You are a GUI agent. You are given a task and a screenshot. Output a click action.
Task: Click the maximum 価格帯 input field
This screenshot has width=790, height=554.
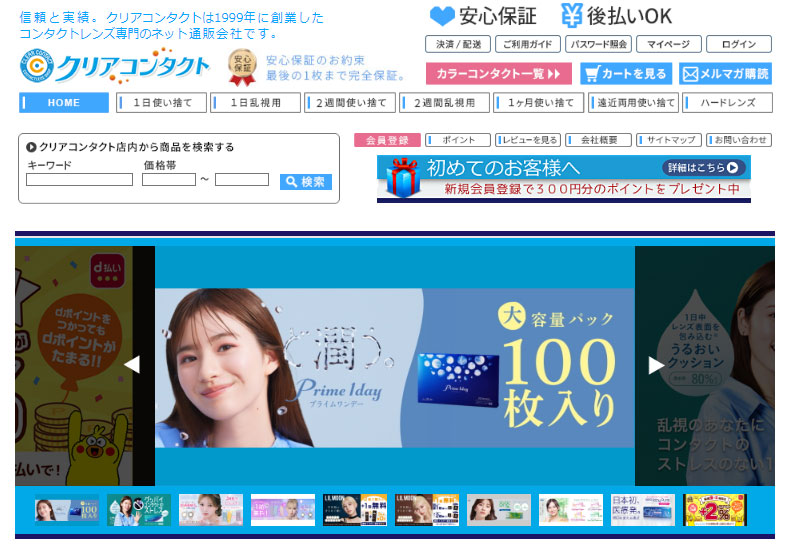point(242,180)
